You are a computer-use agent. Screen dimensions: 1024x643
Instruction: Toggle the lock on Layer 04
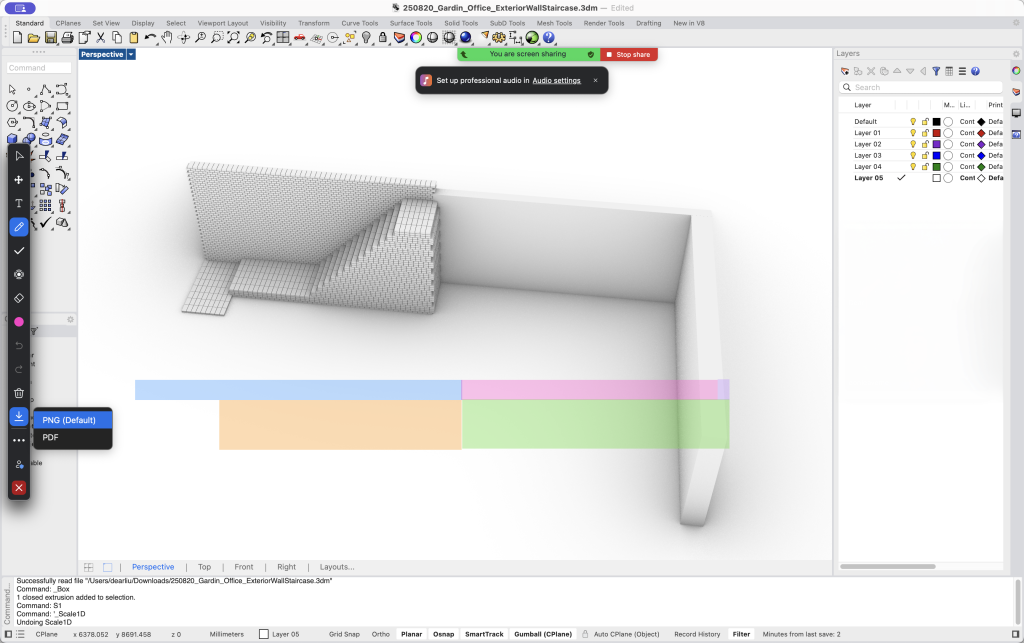925,167
